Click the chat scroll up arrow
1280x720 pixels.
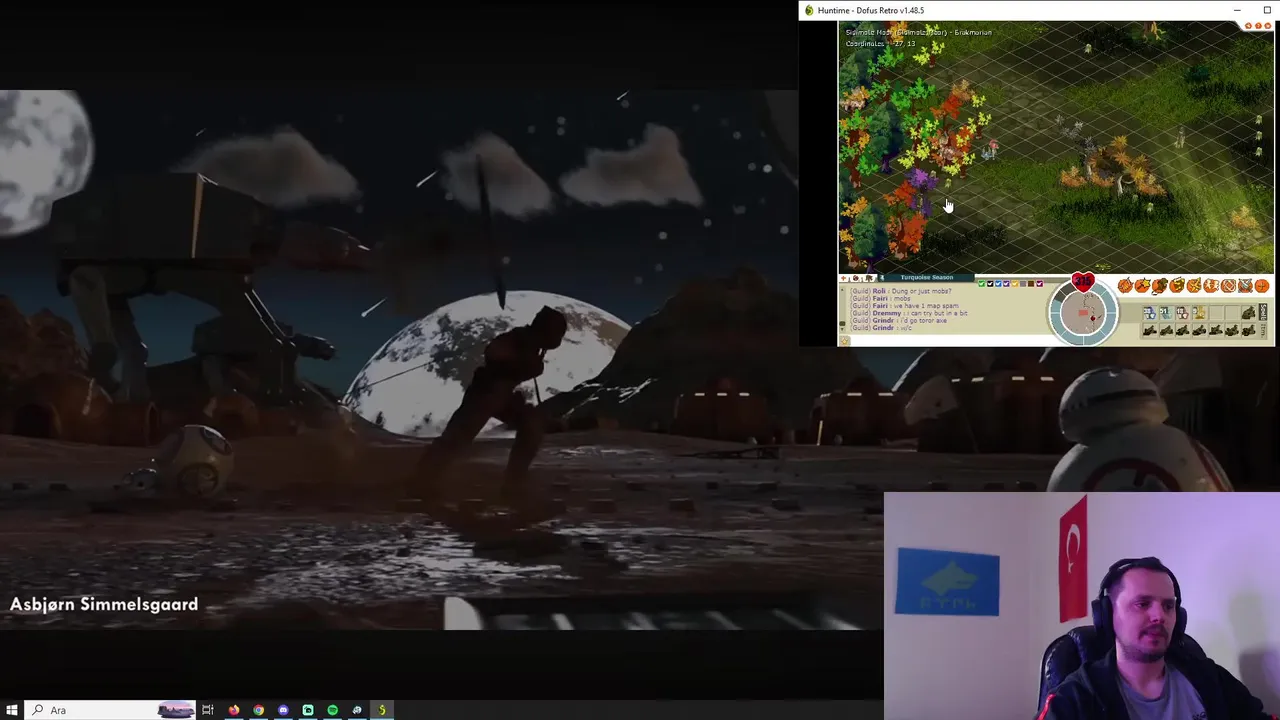842,290
